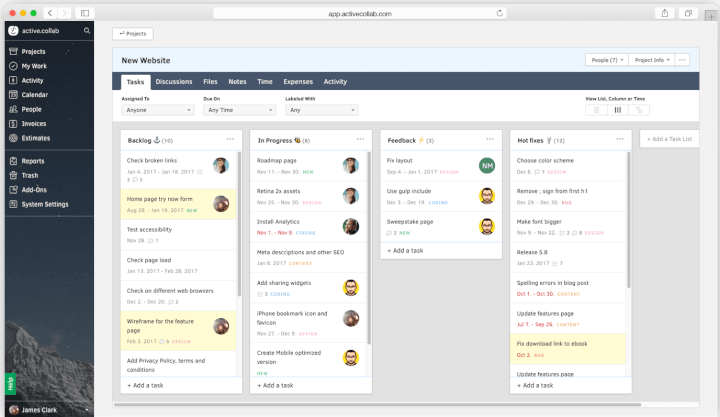This screenshot has width=720, height=417.
Task: Click the Estimates sidebar icon
Action: point(13,138)
